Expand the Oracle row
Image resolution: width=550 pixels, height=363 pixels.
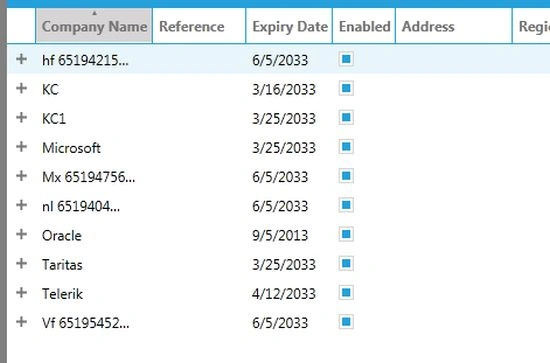point(21,234)
